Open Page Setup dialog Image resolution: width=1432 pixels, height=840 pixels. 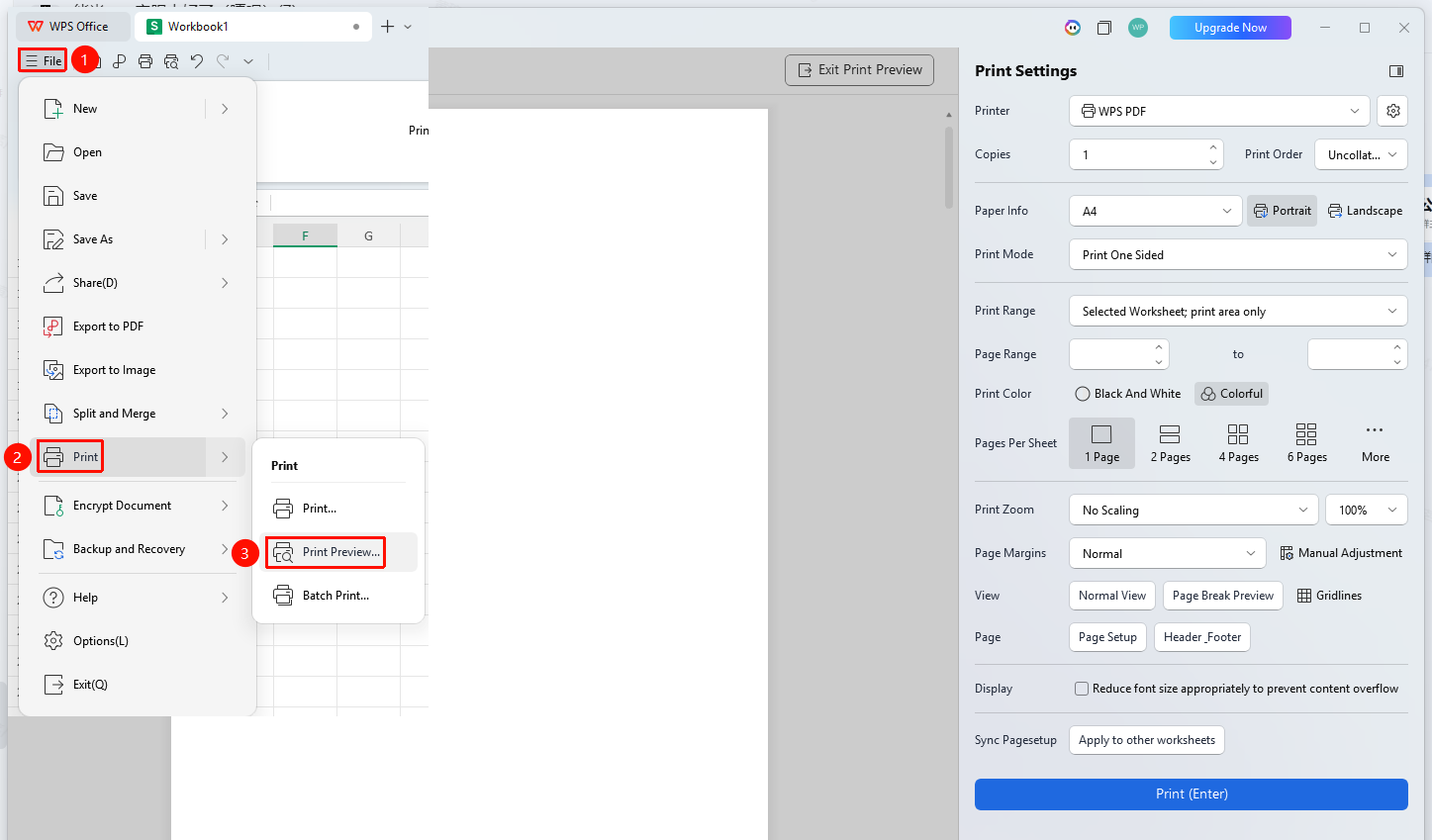point(1107,637)
